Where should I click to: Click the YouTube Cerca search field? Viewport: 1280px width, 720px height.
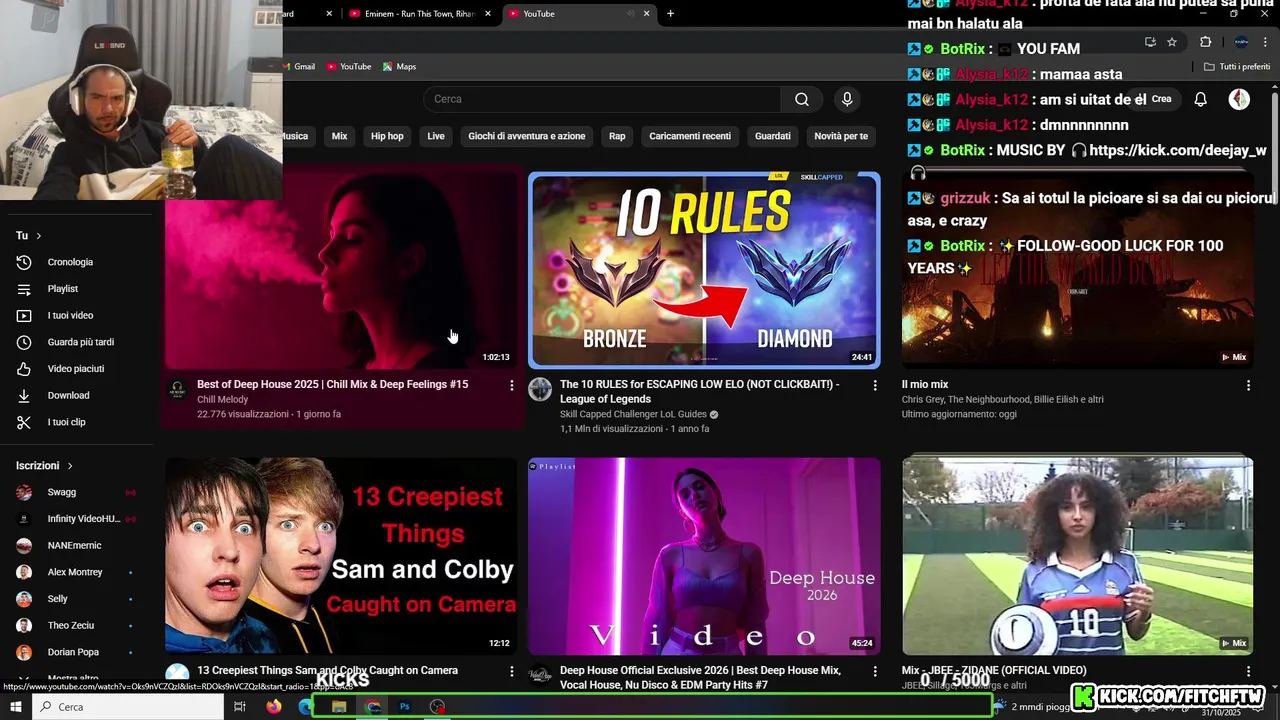[602, 99]
